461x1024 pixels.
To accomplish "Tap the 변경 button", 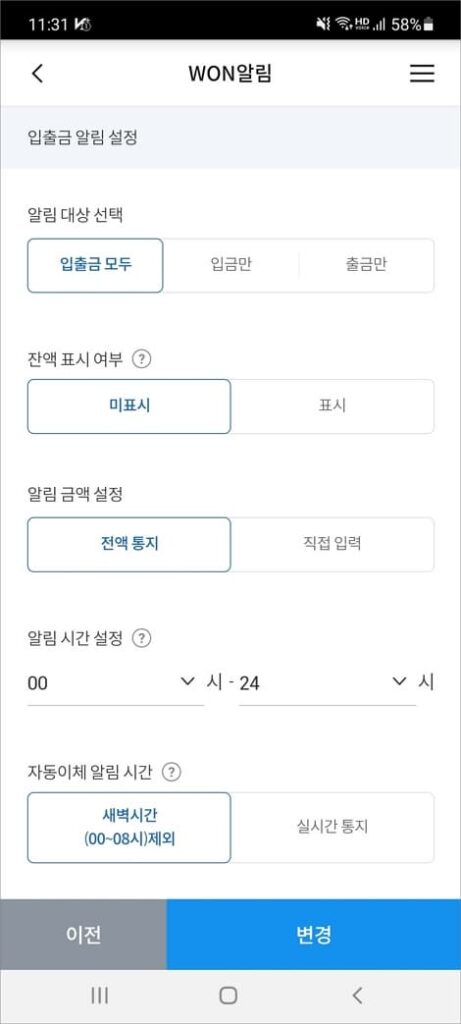I will point(313,935).
